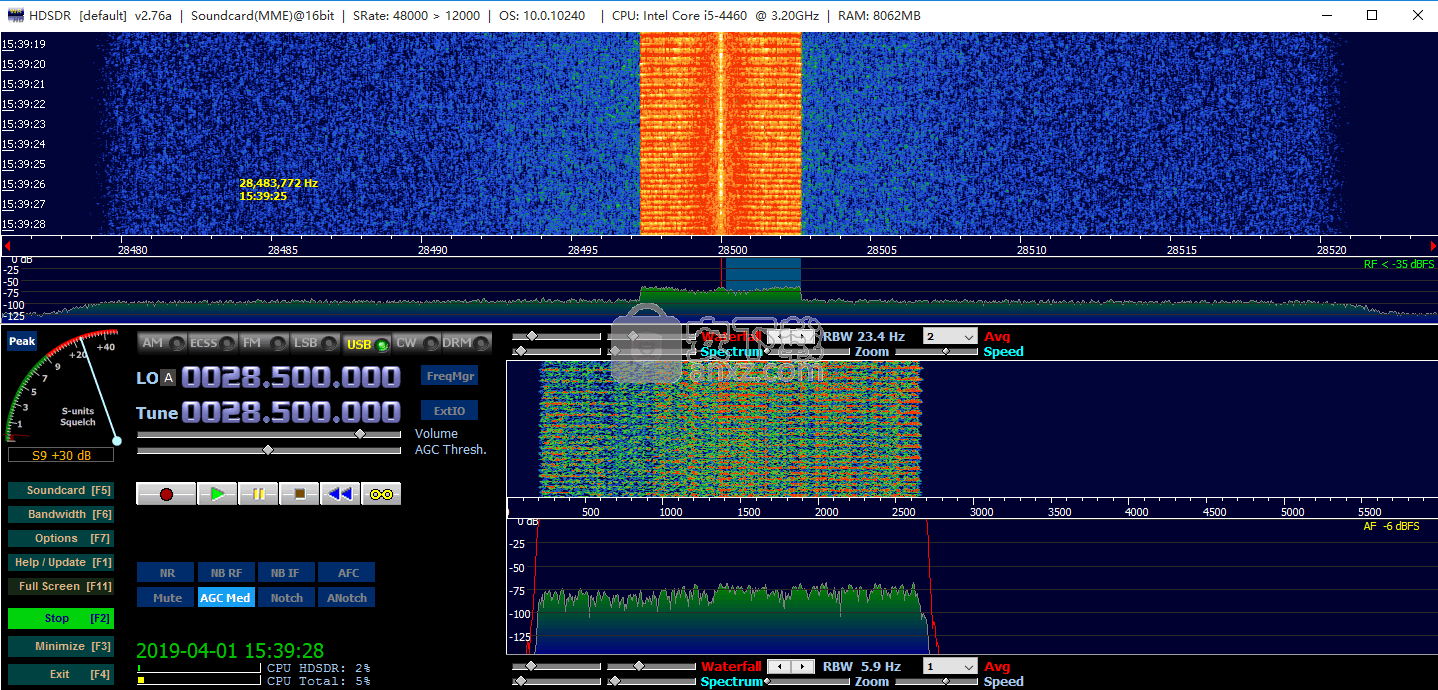Click the S9 +30 dB readout
This screenshot has width=1438, height=690.
[60, 455]
